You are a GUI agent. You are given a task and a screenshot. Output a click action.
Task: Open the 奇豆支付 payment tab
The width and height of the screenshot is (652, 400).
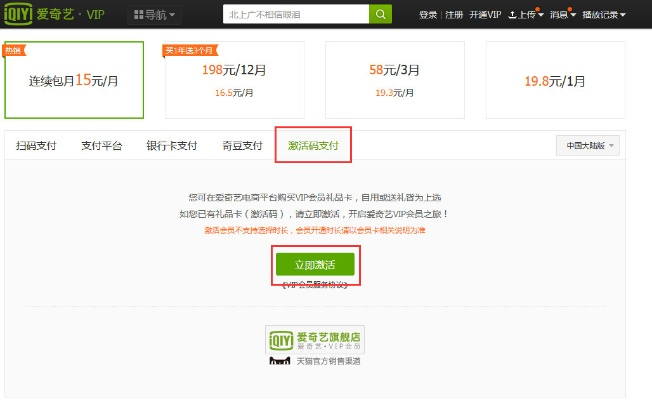240,146
